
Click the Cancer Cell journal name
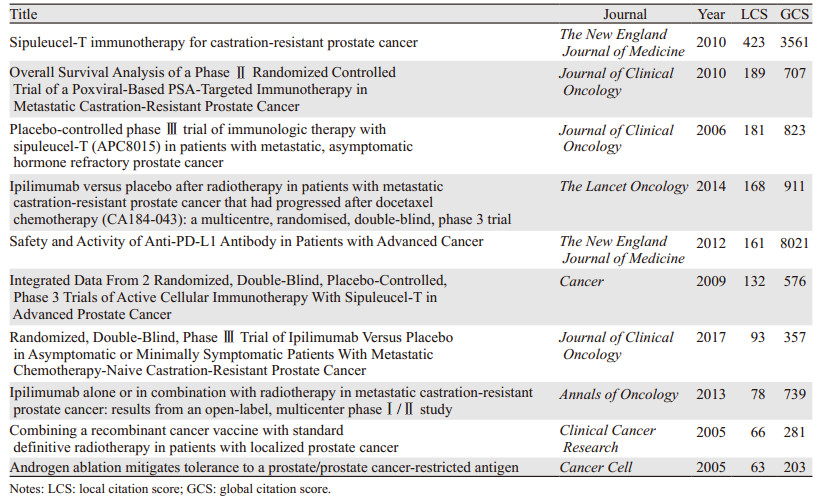pos(594,466)
